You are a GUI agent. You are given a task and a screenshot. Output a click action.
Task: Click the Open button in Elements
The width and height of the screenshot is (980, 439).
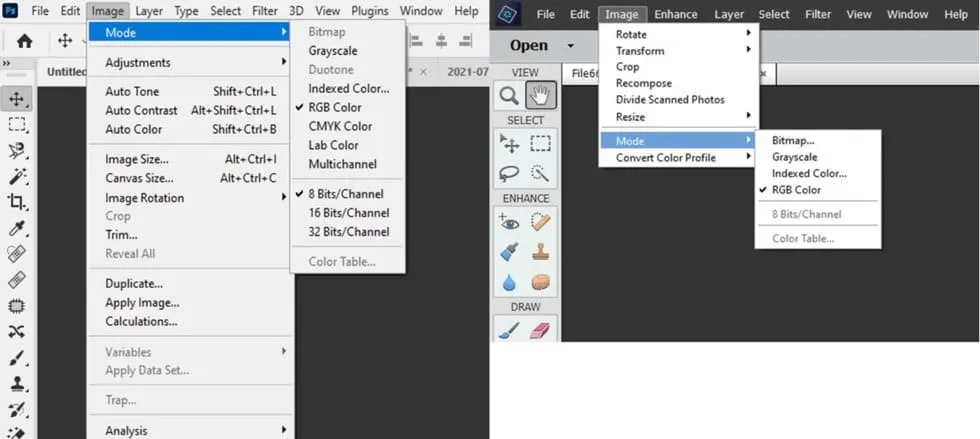tap(529, 46)
